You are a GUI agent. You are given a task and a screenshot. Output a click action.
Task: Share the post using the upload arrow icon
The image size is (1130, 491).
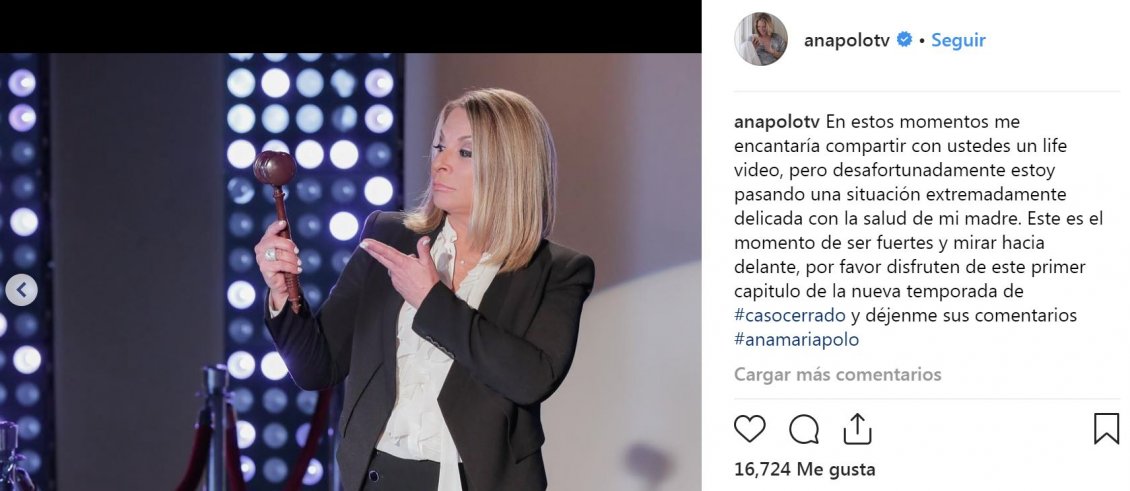[x=858, y=428]
